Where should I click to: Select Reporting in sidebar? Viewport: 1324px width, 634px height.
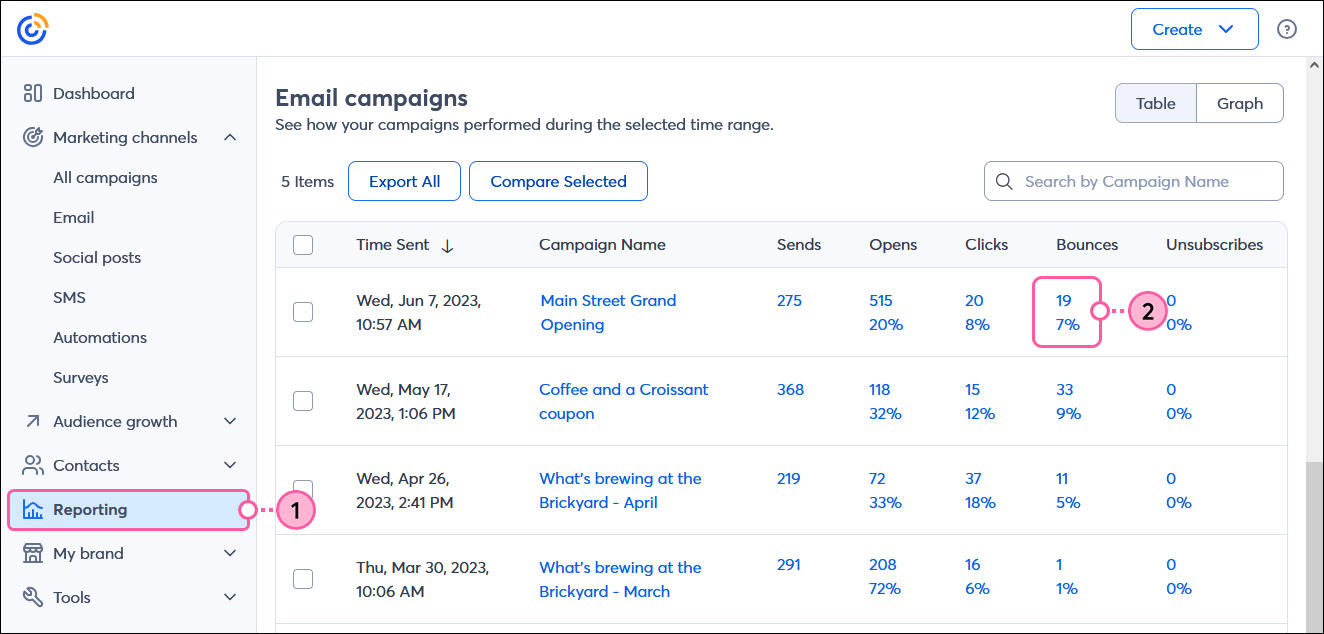pyautogui.click(x=128, y=510)
